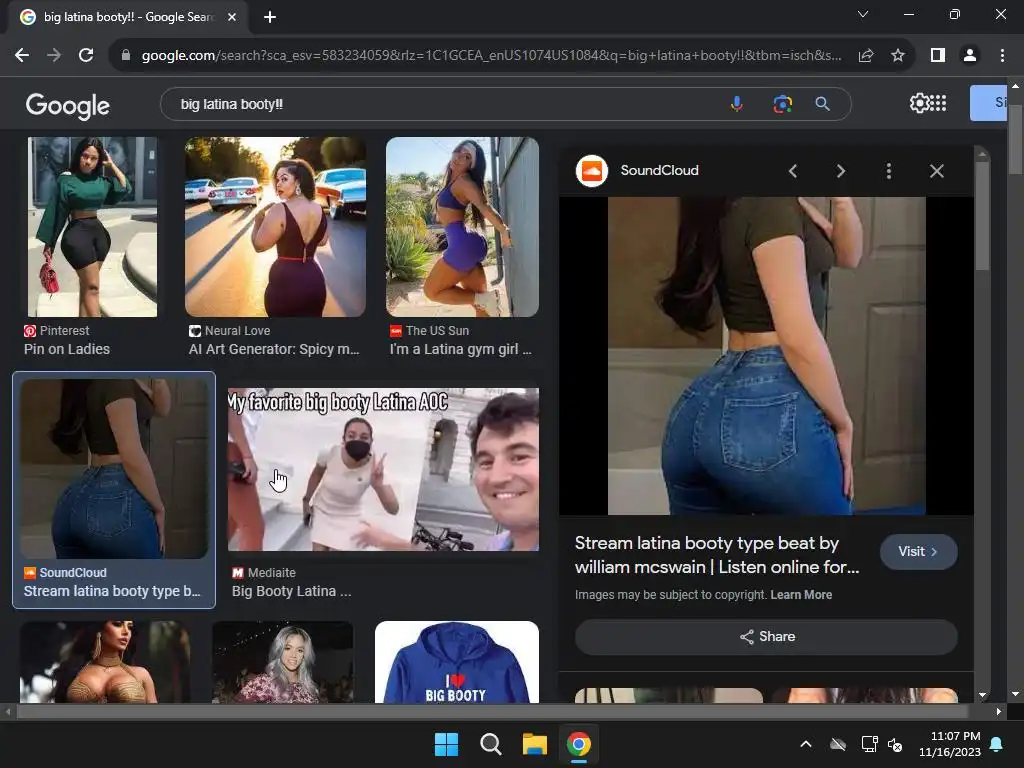
Task: Open the notifications bell
Action: (x=997, y=744)
